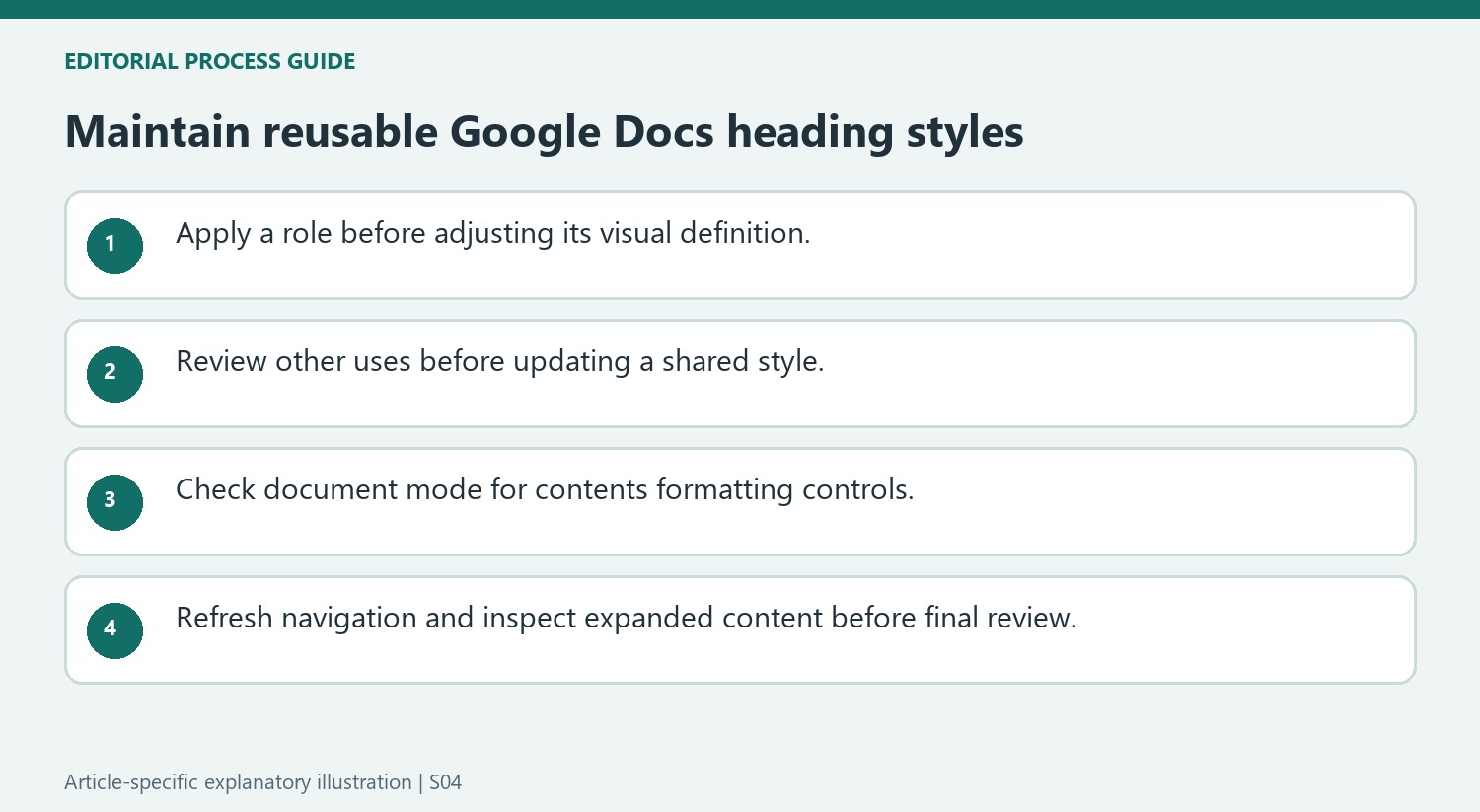The height and width of the screenshot is (812, 1480).
Task: Click the 'Editorial Process Guide' label
Action: click(209, 61)
